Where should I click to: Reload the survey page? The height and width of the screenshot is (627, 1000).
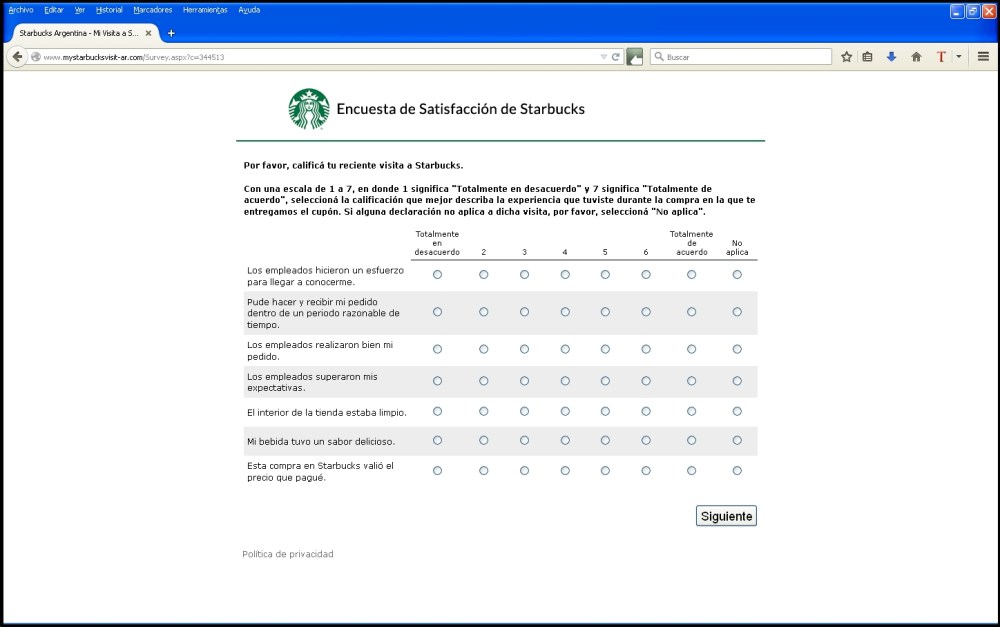click(616, 56)
